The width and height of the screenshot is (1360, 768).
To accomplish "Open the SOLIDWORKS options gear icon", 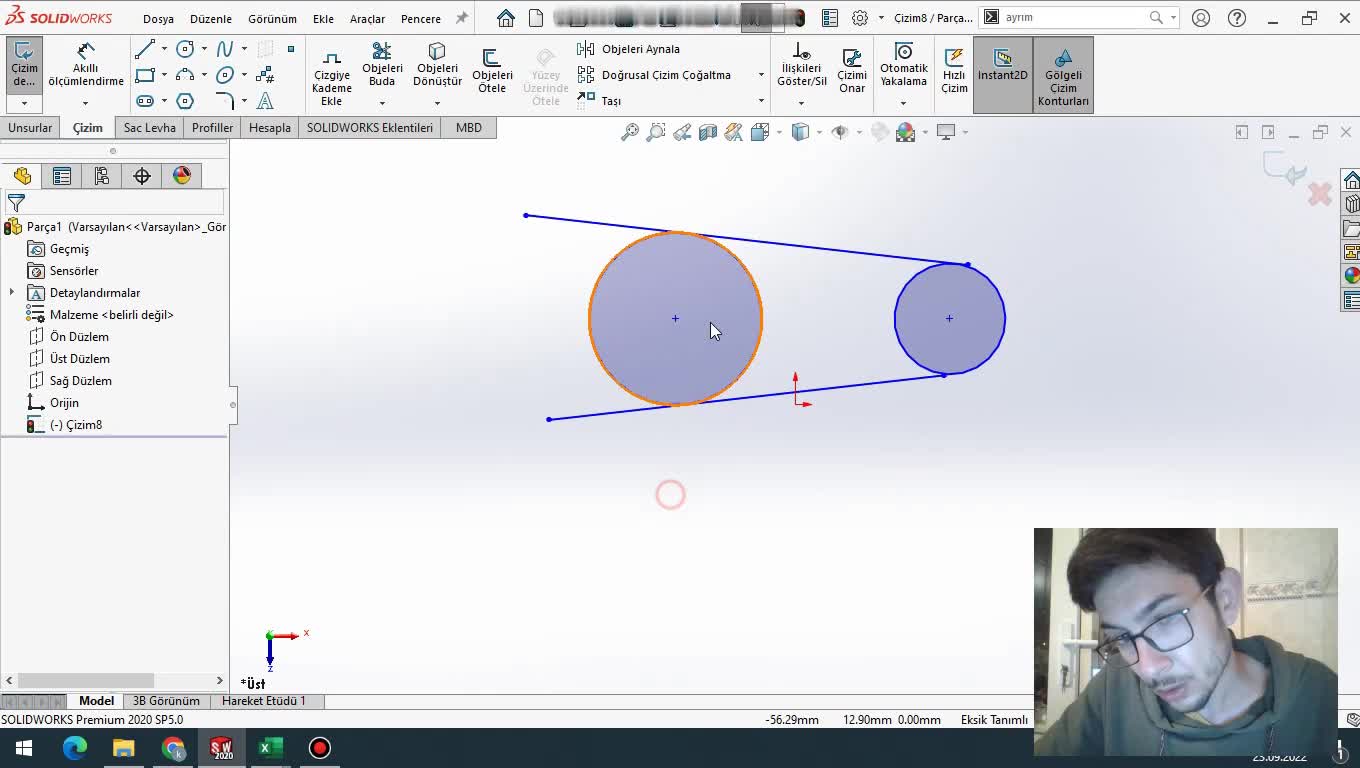I will pos(860,18).
